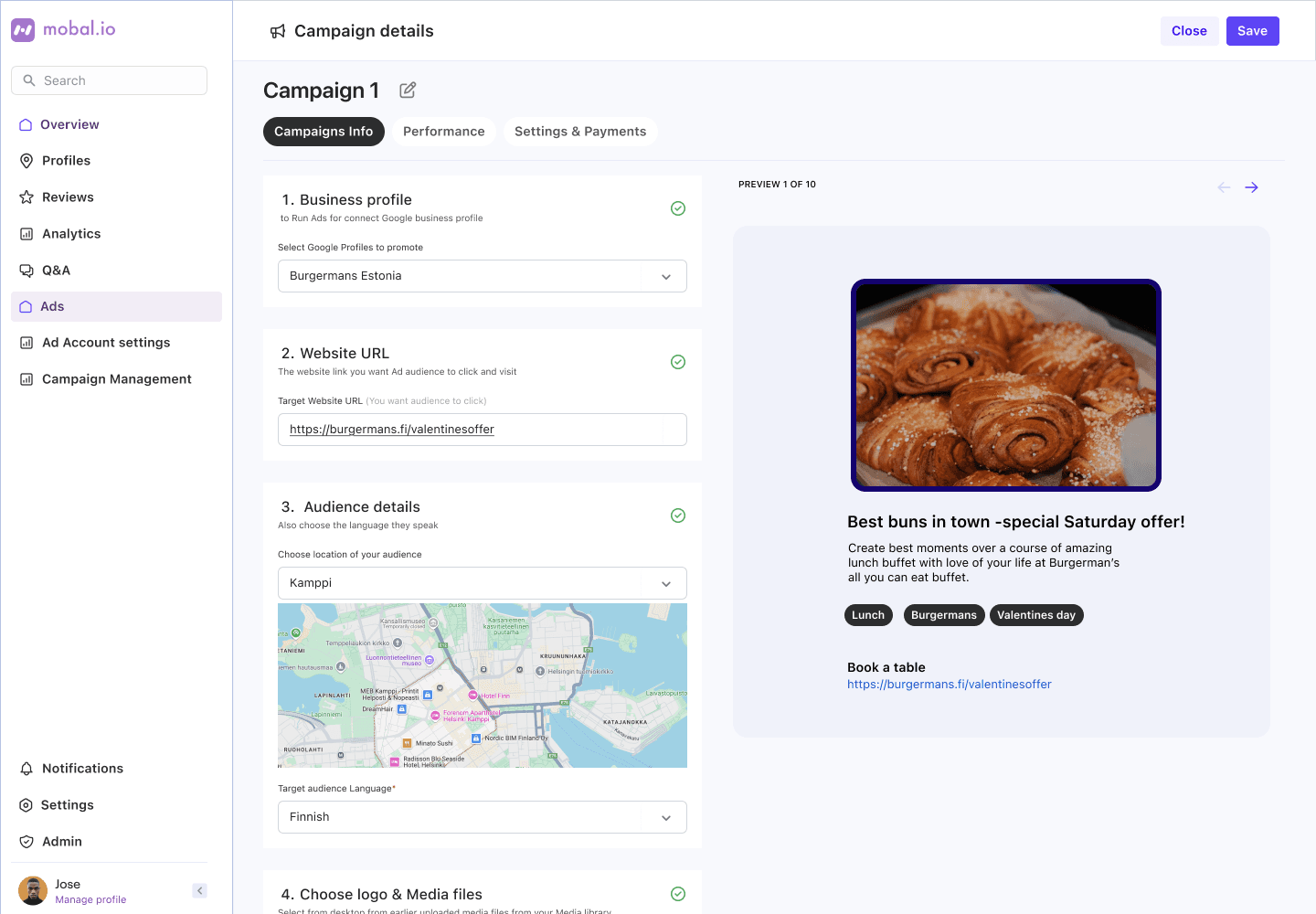The image size is (1316, 914).
Task: Click the Choose logo & Media green checkmark
Action: tap(678, 894)
